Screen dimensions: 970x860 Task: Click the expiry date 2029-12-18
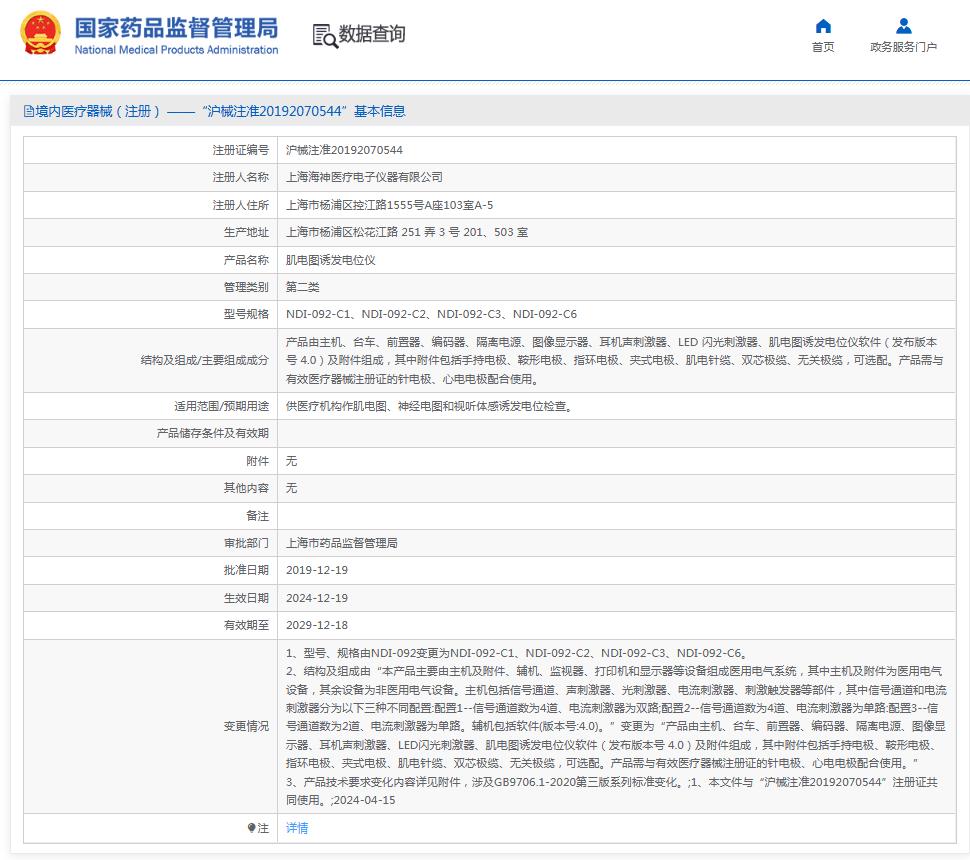(317, 625)
